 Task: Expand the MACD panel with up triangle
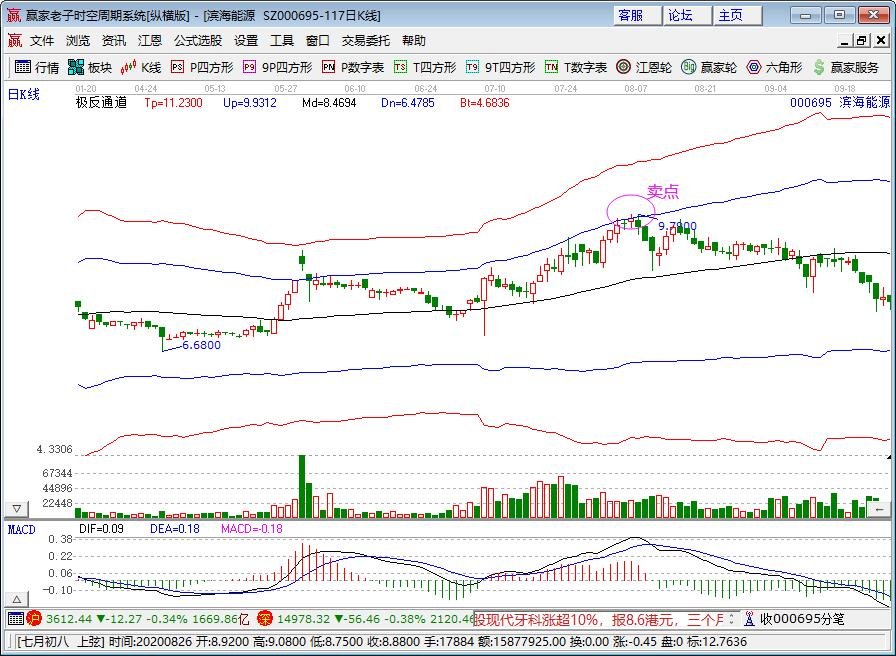[x=17, y=599]
